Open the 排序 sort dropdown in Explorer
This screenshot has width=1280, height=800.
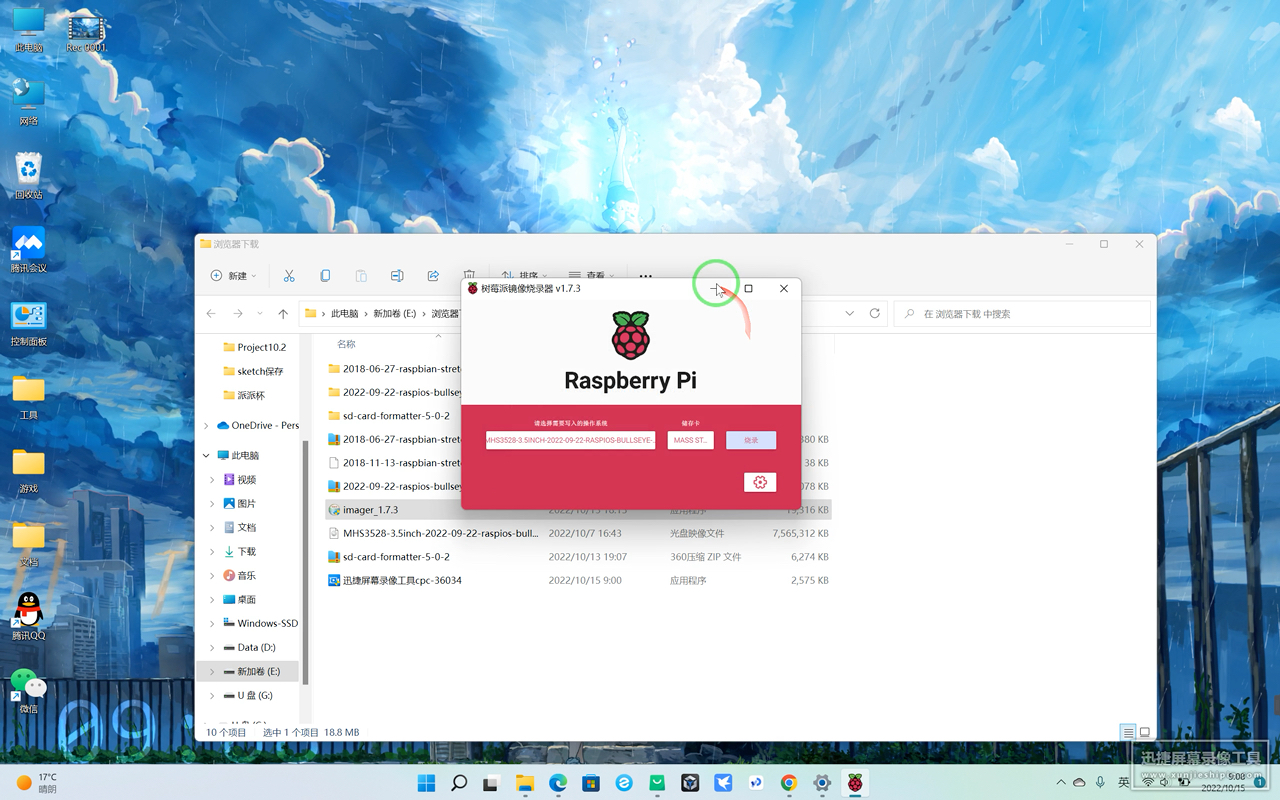tap(524, 276)
